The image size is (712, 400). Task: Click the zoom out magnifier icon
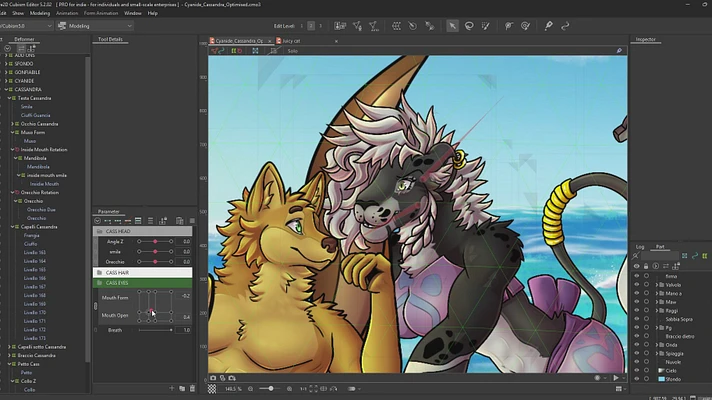[251, 389]
